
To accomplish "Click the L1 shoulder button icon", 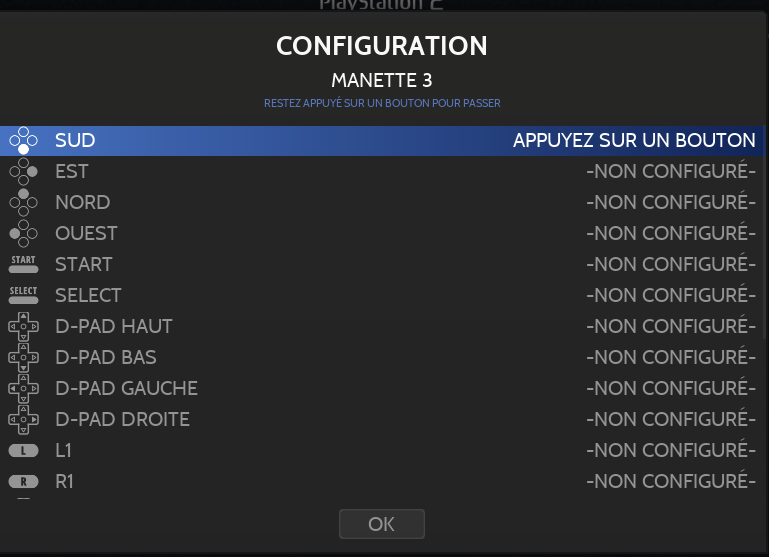I will (23, 451).
